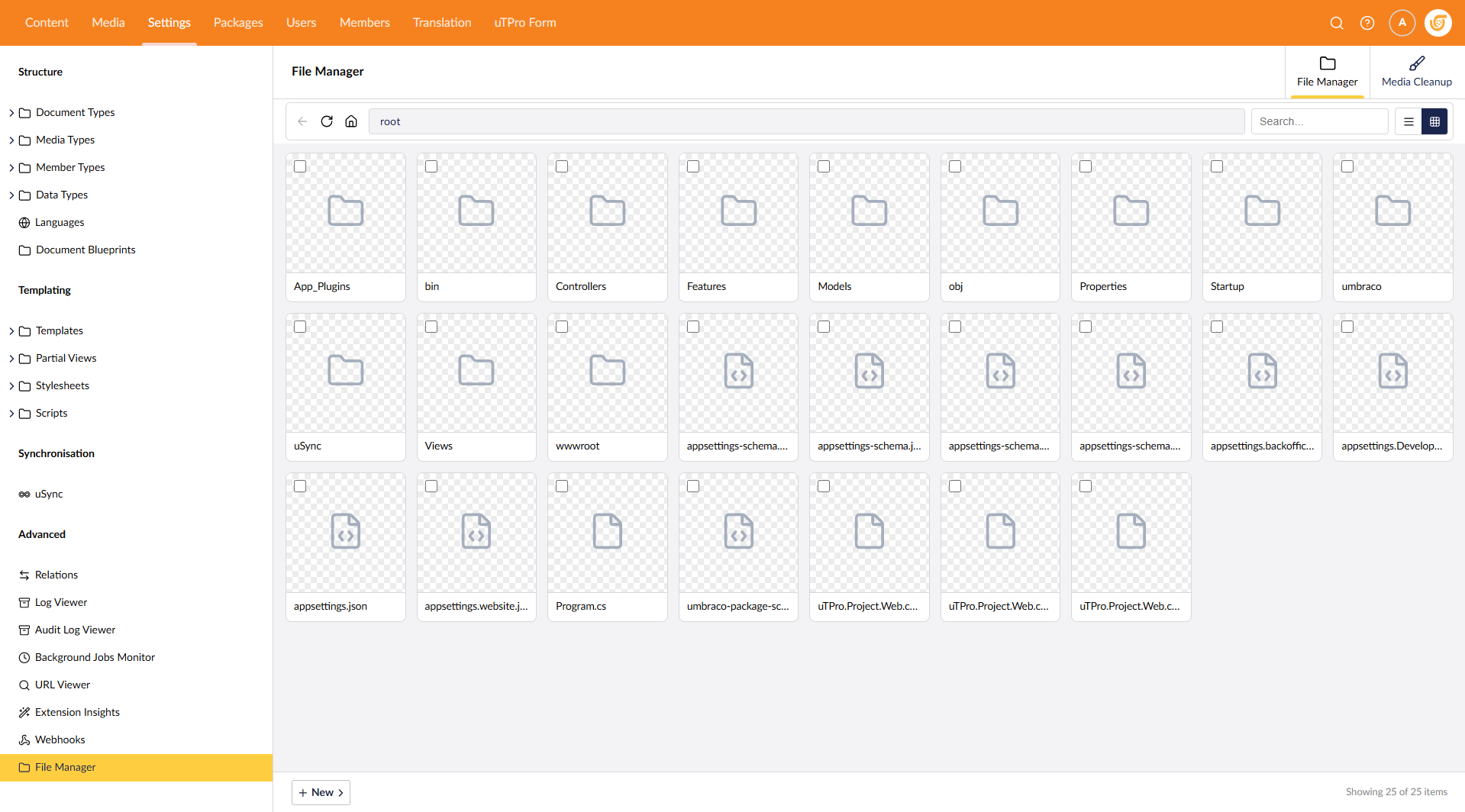Open the Views folder
Screen dimensions: 1465x812
476,387
